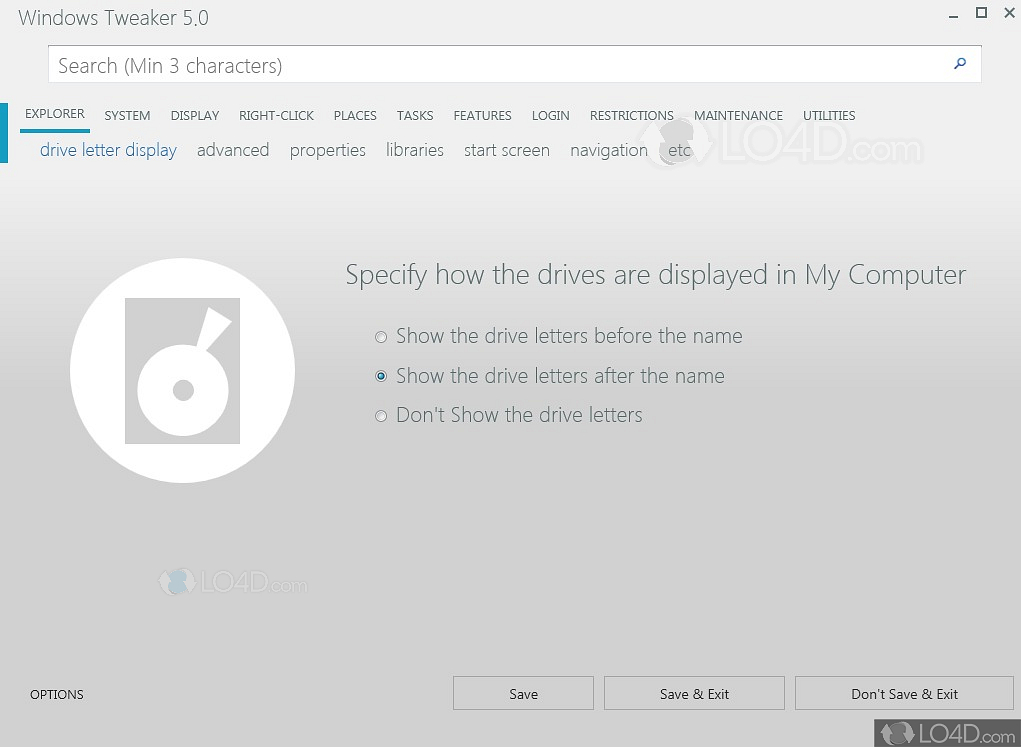The image size is (1021, 747).
Task: Switch to the MAINTENANCE tab
Action: pos(738,115)
